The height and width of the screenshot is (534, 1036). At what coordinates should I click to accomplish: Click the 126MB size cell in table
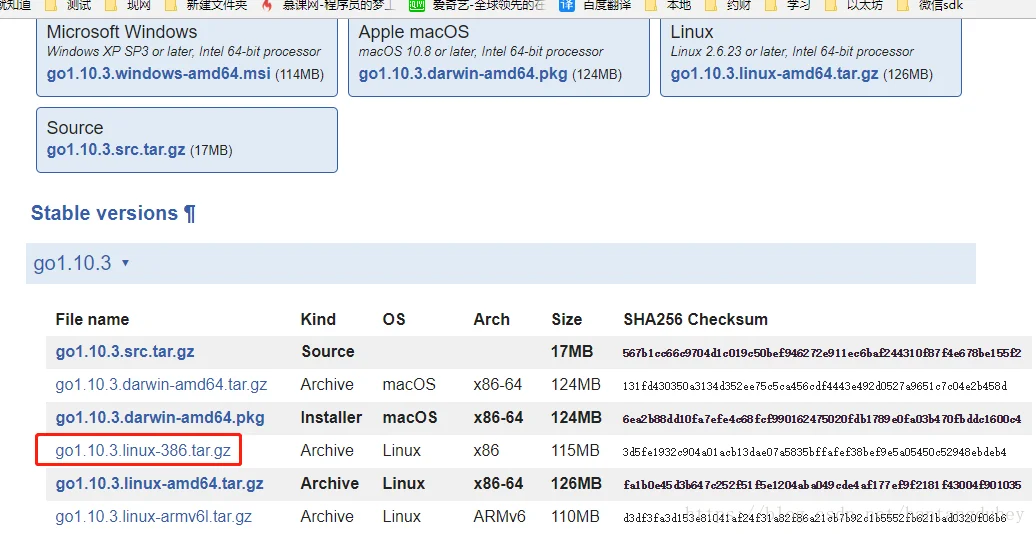576,484
